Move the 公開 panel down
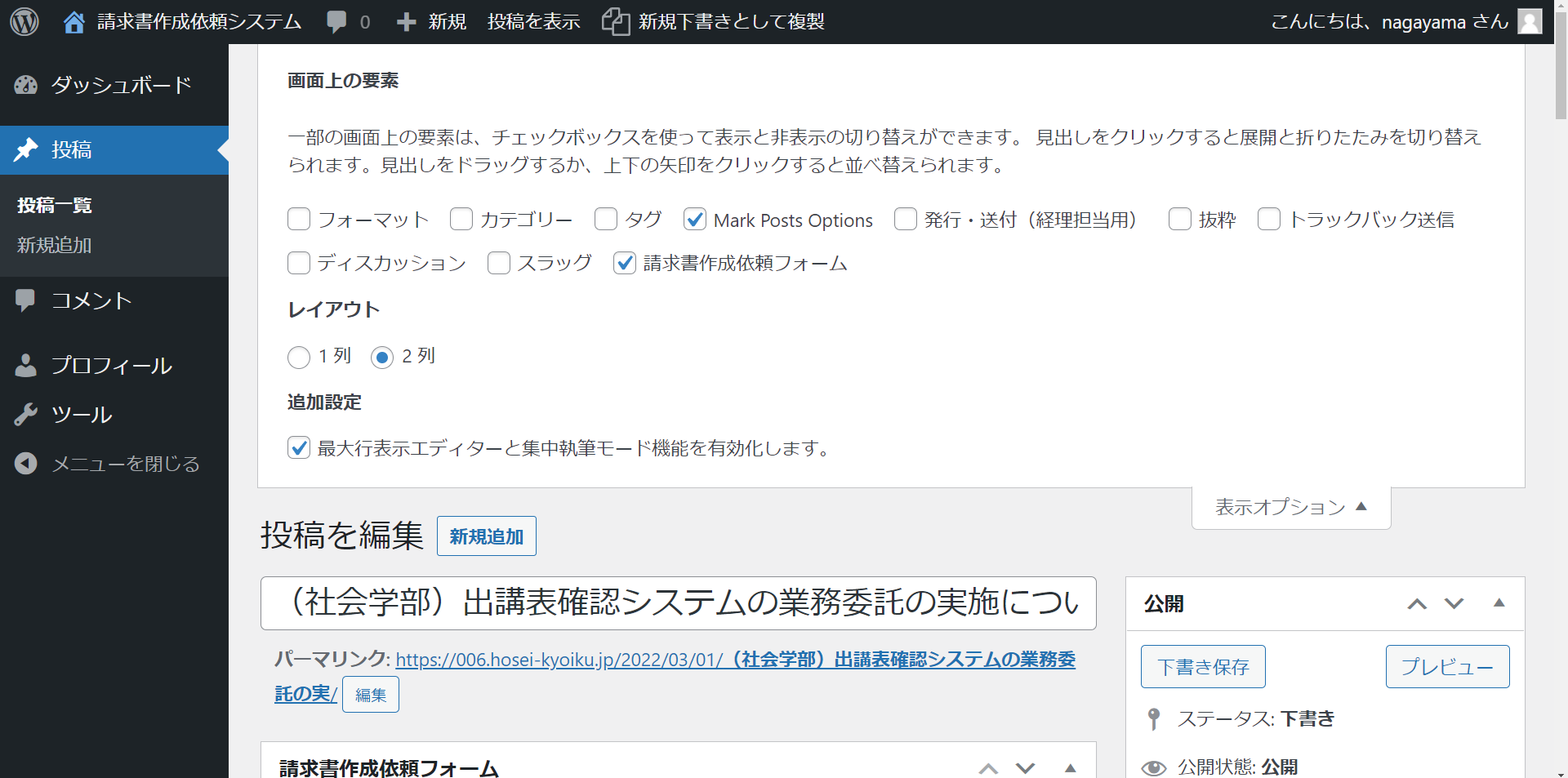Screen dimensions: 1568x778 coord(1454,603)
